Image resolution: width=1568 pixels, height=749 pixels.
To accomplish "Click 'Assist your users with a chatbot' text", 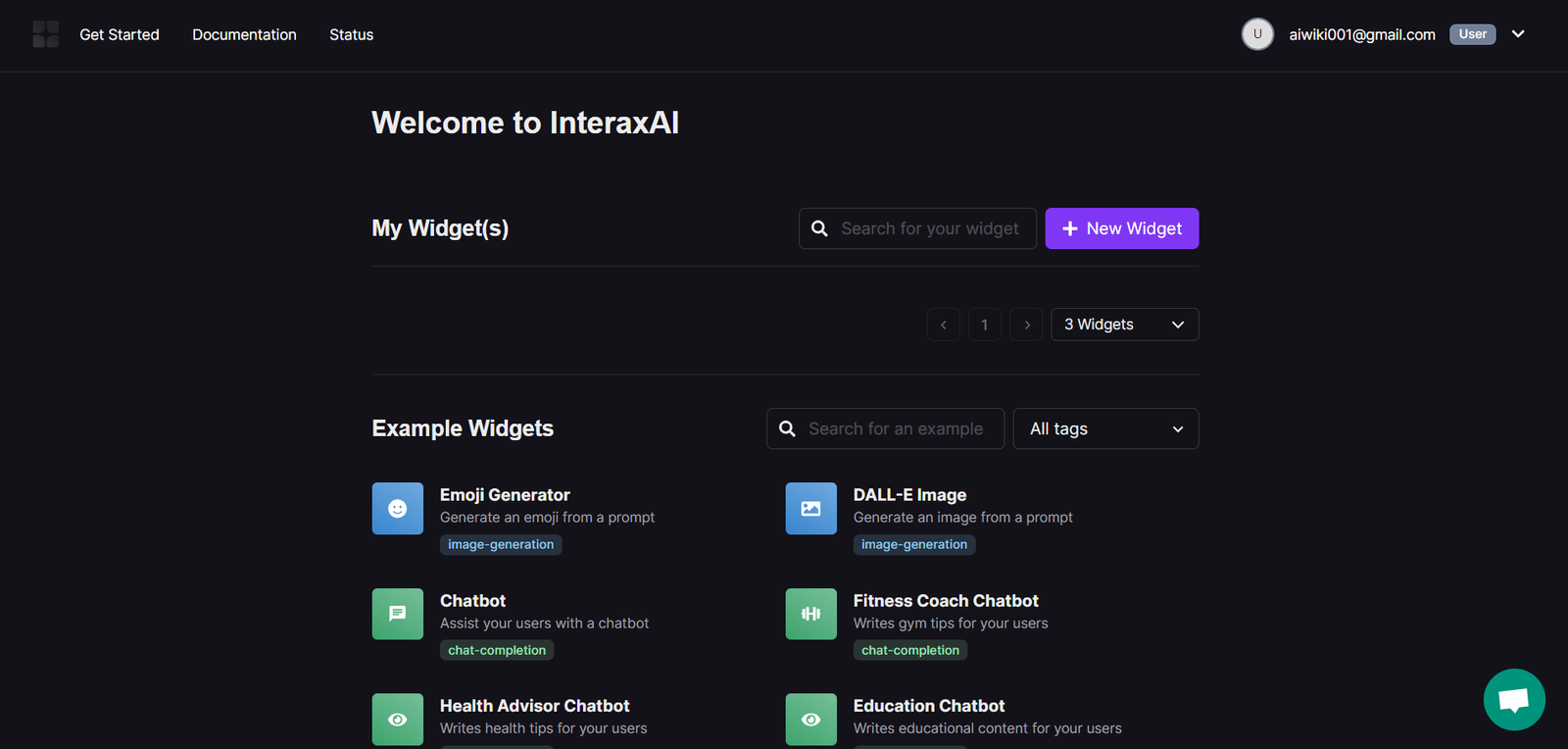I will [x=544, y=624].
